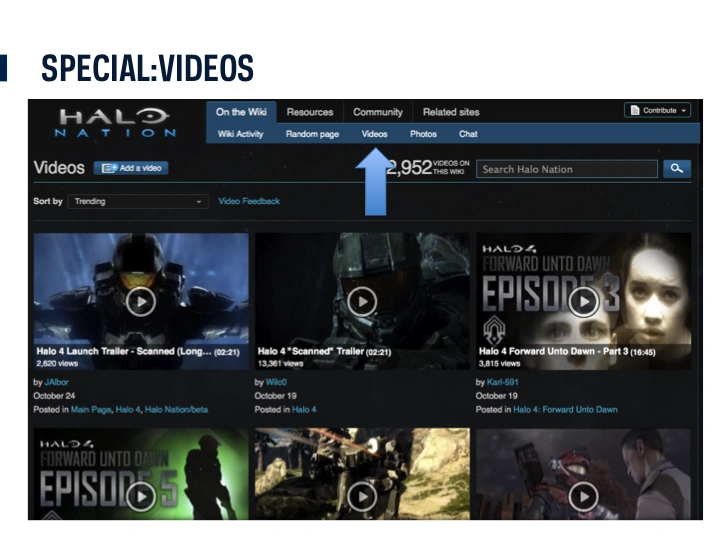The image size is (720, 540).
Task: Play the Episode 5 video thumbnail
Action: click(140, 496)
